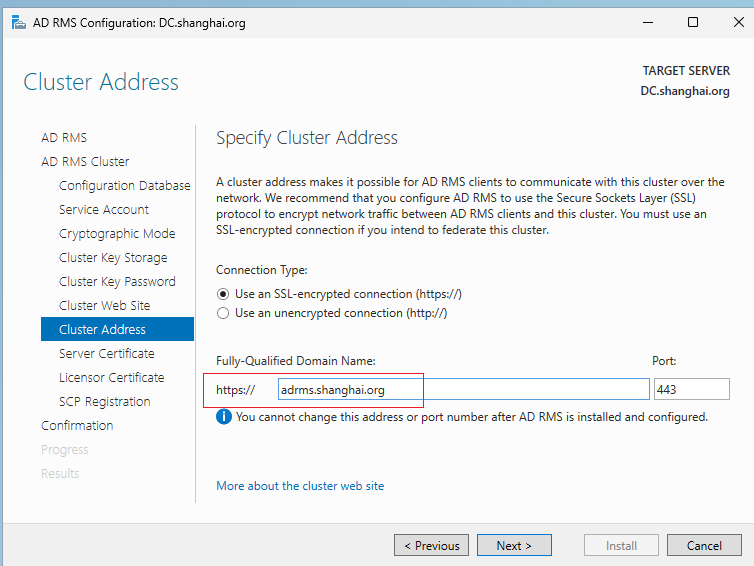Image resolution: width=754 pixels, height=566 pixels.
Task: Open the Cluster Key Password step
Action: (x=117, y=282)
